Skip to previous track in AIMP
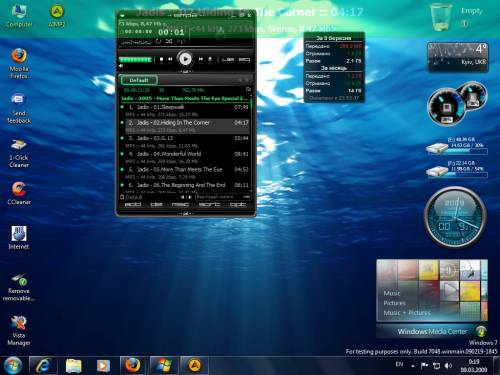 pos(170,59)
